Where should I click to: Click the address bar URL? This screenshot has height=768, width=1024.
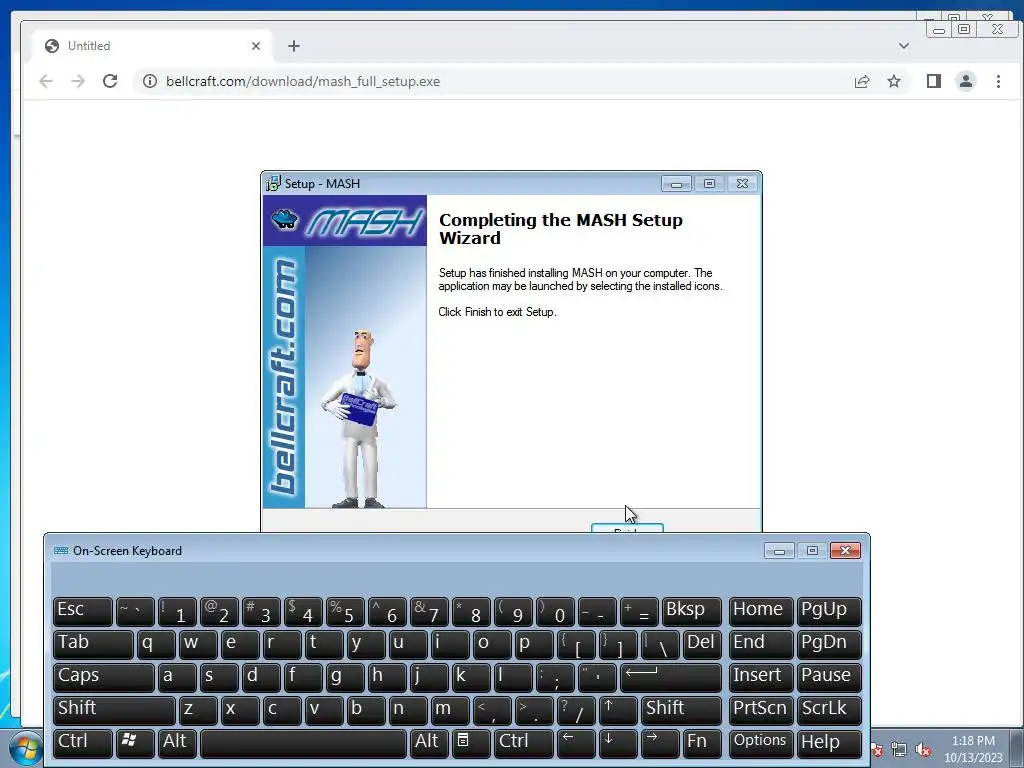point(303,82)
